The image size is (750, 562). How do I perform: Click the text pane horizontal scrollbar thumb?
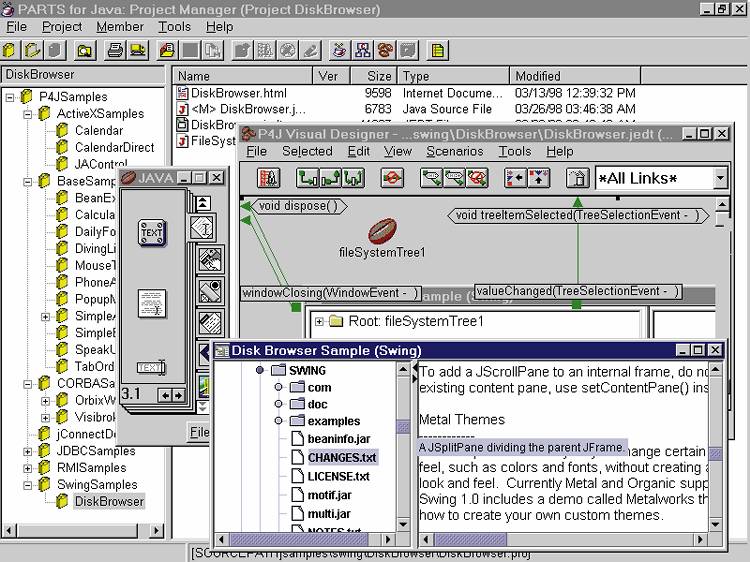[470, 540]
